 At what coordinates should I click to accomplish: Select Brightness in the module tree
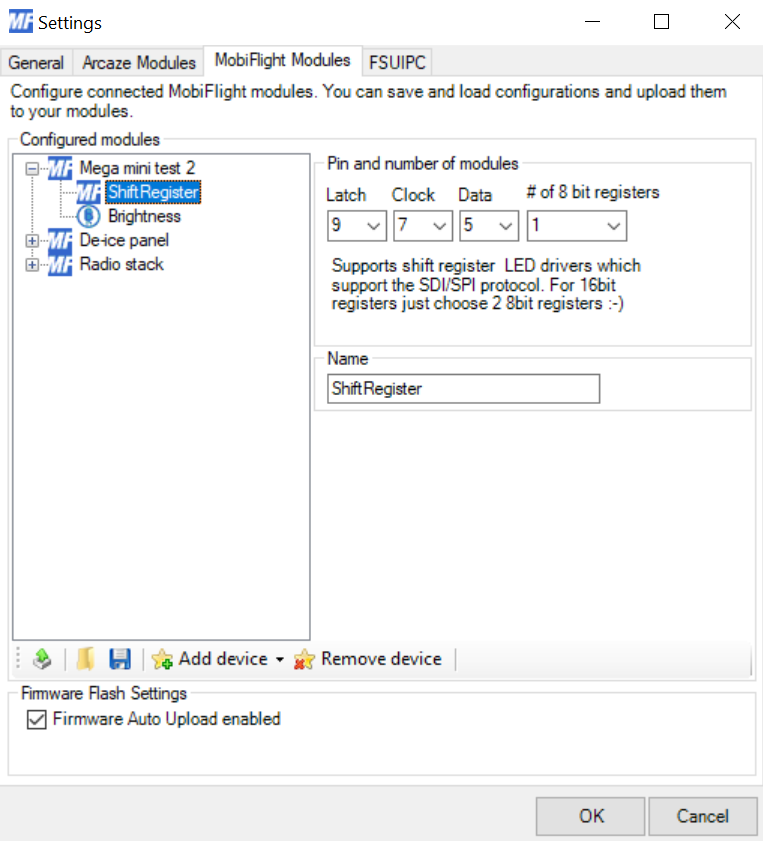(144, 216)
